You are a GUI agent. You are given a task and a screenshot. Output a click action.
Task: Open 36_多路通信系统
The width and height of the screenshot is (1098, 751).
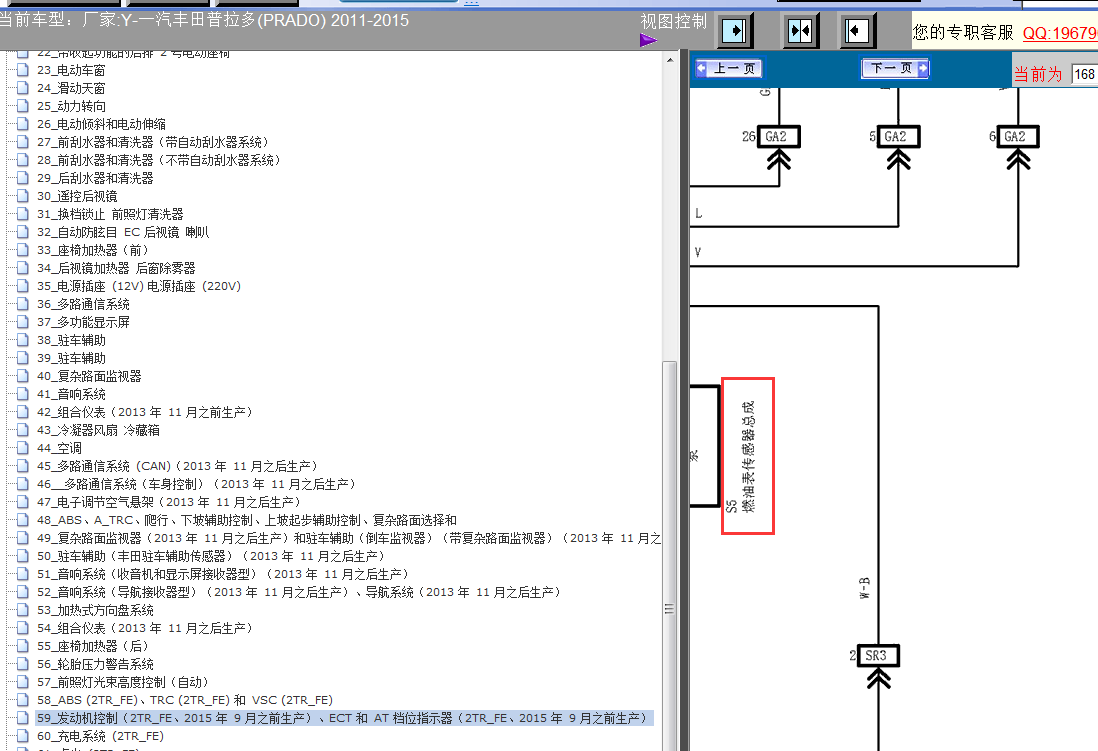83,304
